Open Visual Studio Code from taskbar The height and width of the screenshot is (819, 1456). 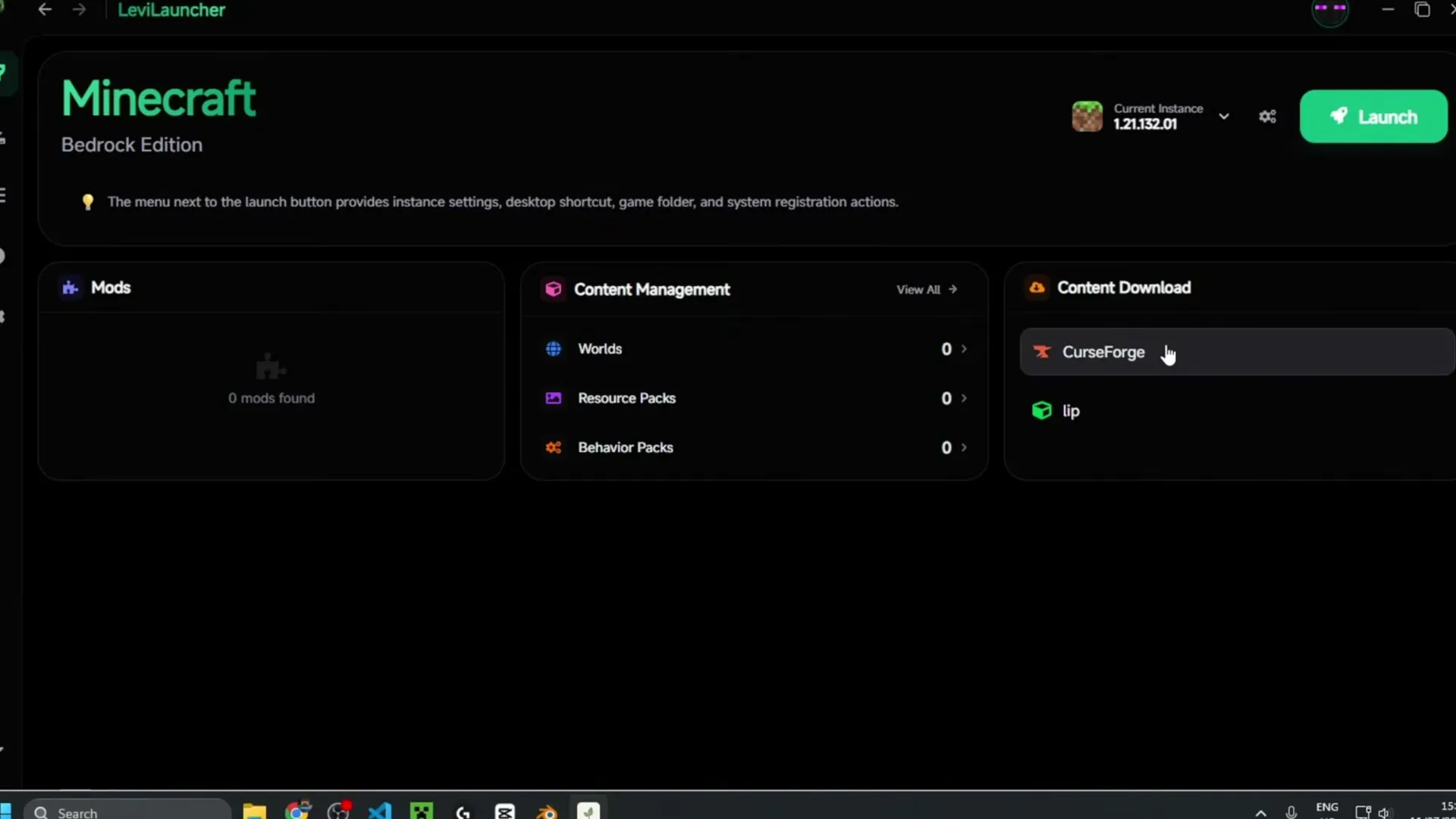point(380,811)
